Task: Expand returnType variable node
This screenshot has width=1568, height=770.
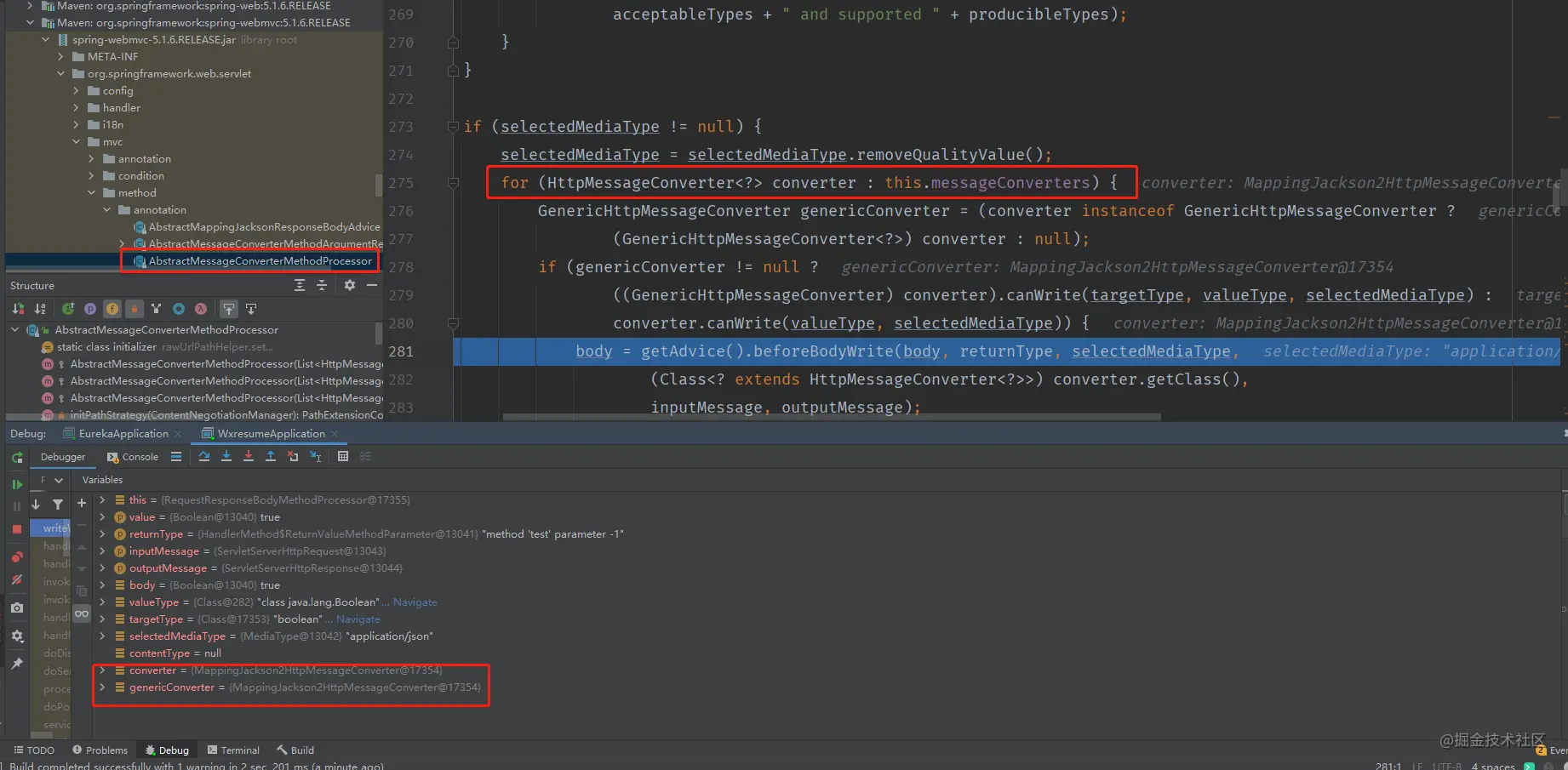Action: pyautogui.click(x=102, y=534)
